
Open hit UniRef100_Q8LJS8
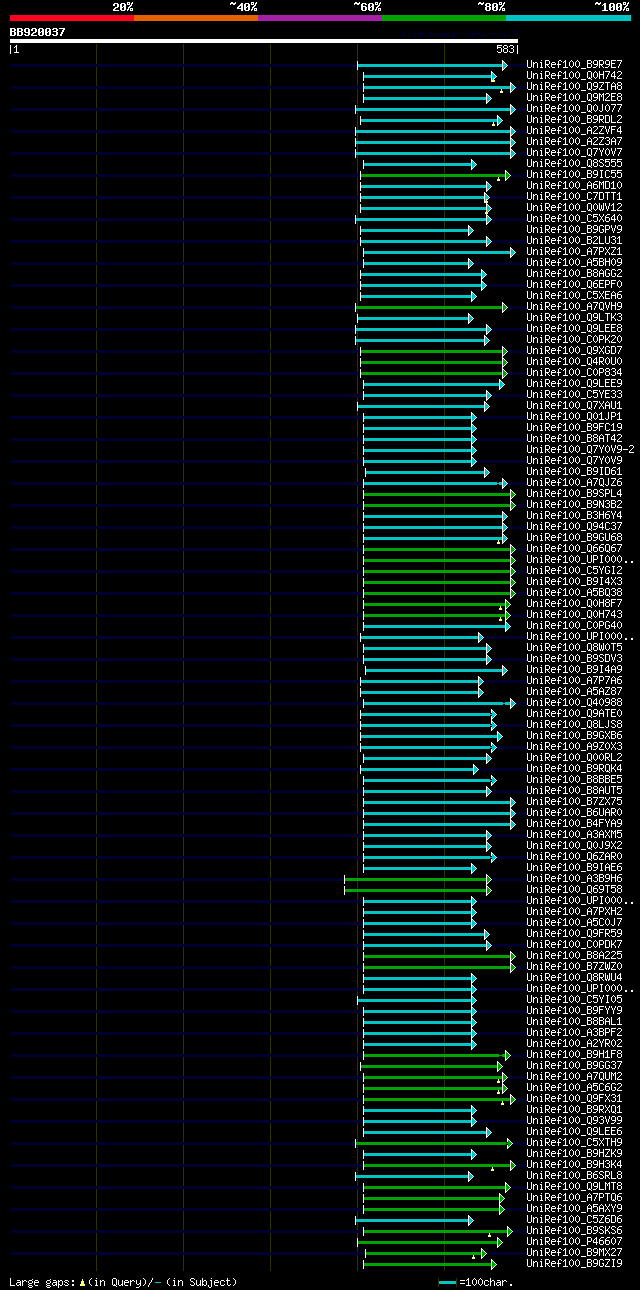click(x=574, y=724)
